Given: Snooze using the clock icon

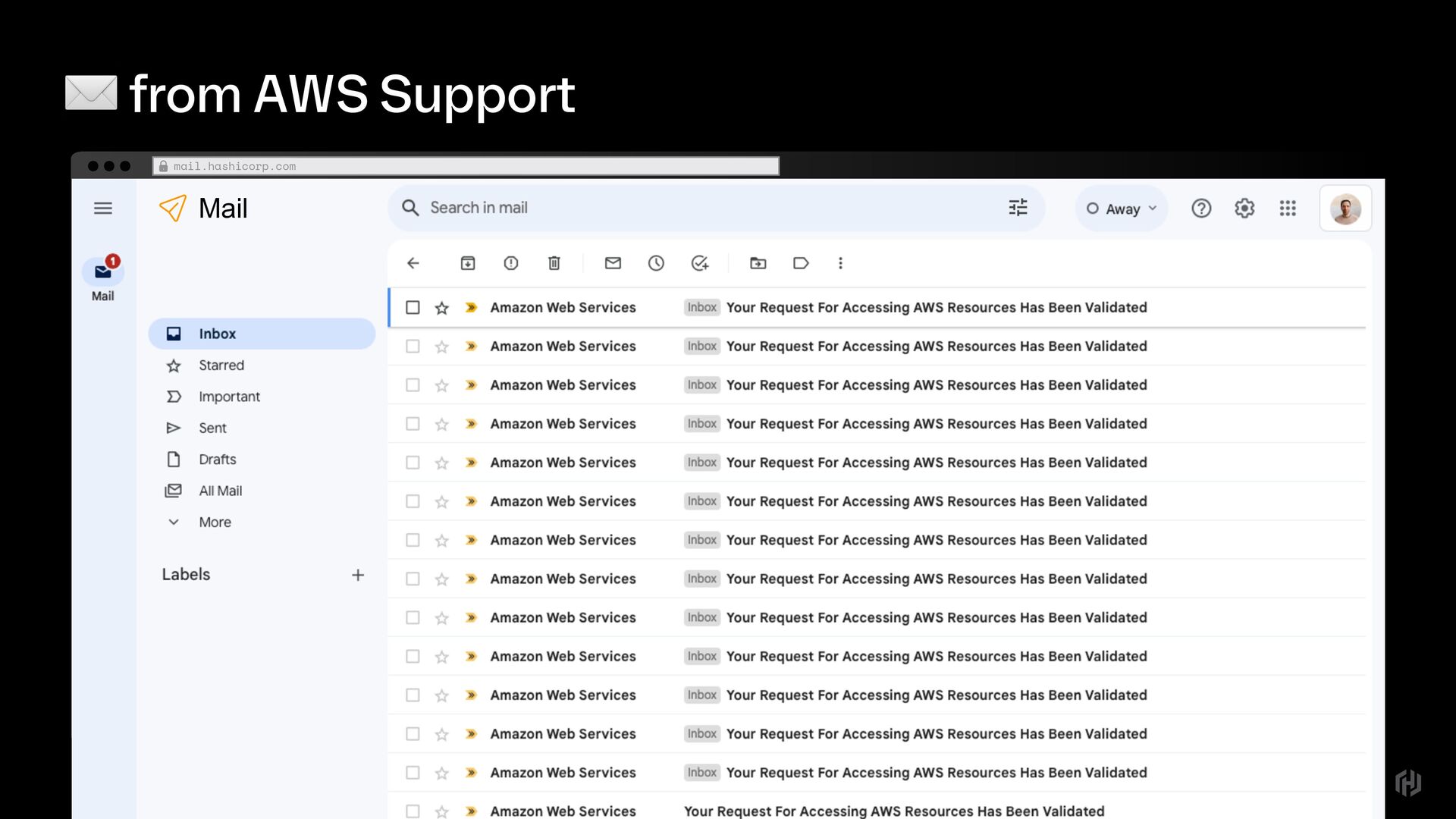Looking at the screenshot, I should pyautogui.click(x=656, y=263).
